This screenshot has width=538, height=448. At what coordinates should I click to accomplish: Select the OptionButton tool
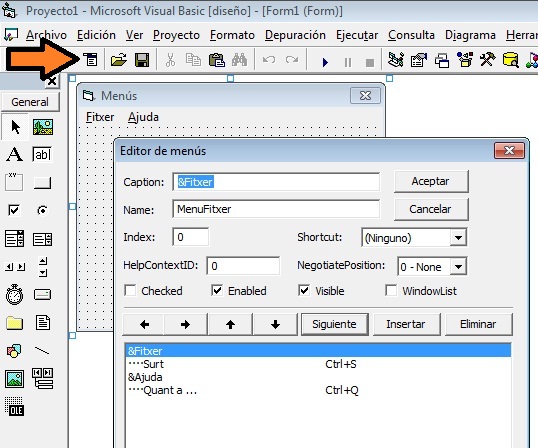click(43, 210)
